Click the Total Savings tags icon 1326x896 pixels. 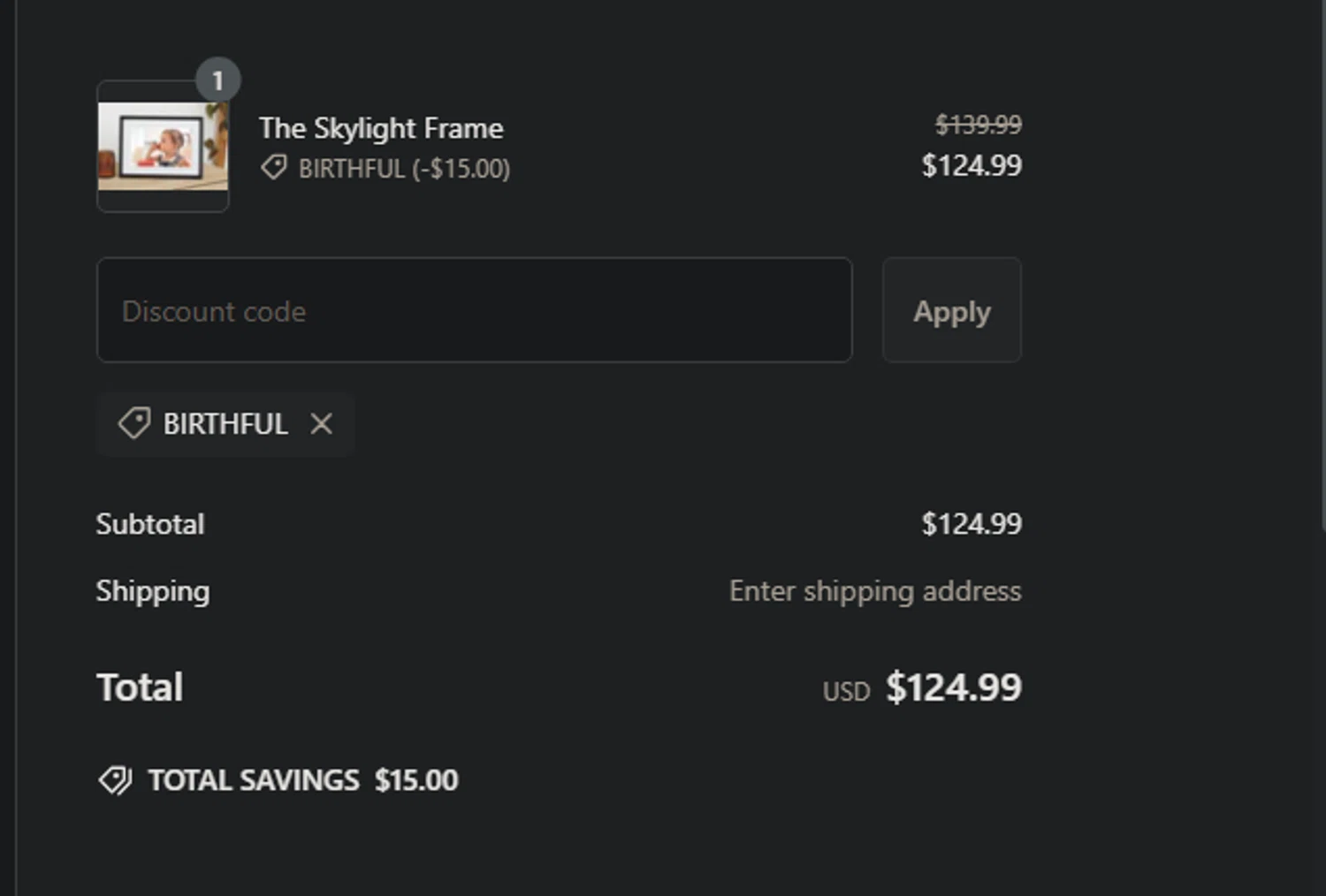point(115,780)
